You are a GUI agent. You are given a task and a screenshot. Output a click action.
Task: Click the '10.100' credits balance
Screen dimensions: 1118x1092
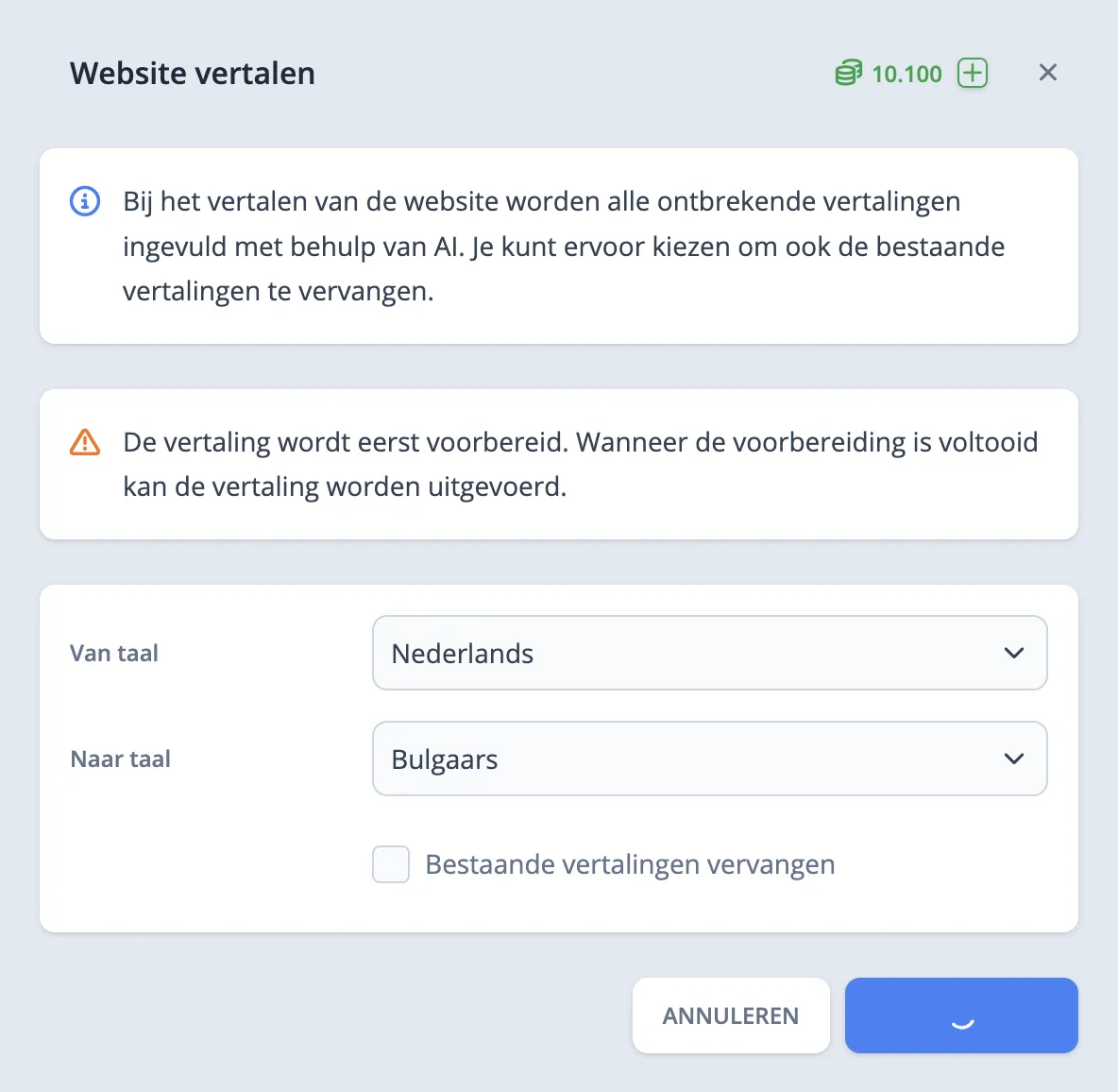click(906, 73)
